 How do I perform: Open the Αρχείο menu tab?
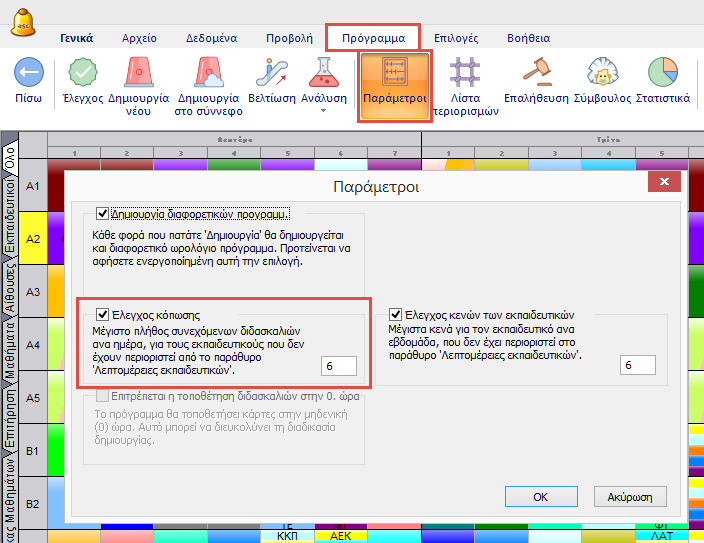(x=139, y=38)
